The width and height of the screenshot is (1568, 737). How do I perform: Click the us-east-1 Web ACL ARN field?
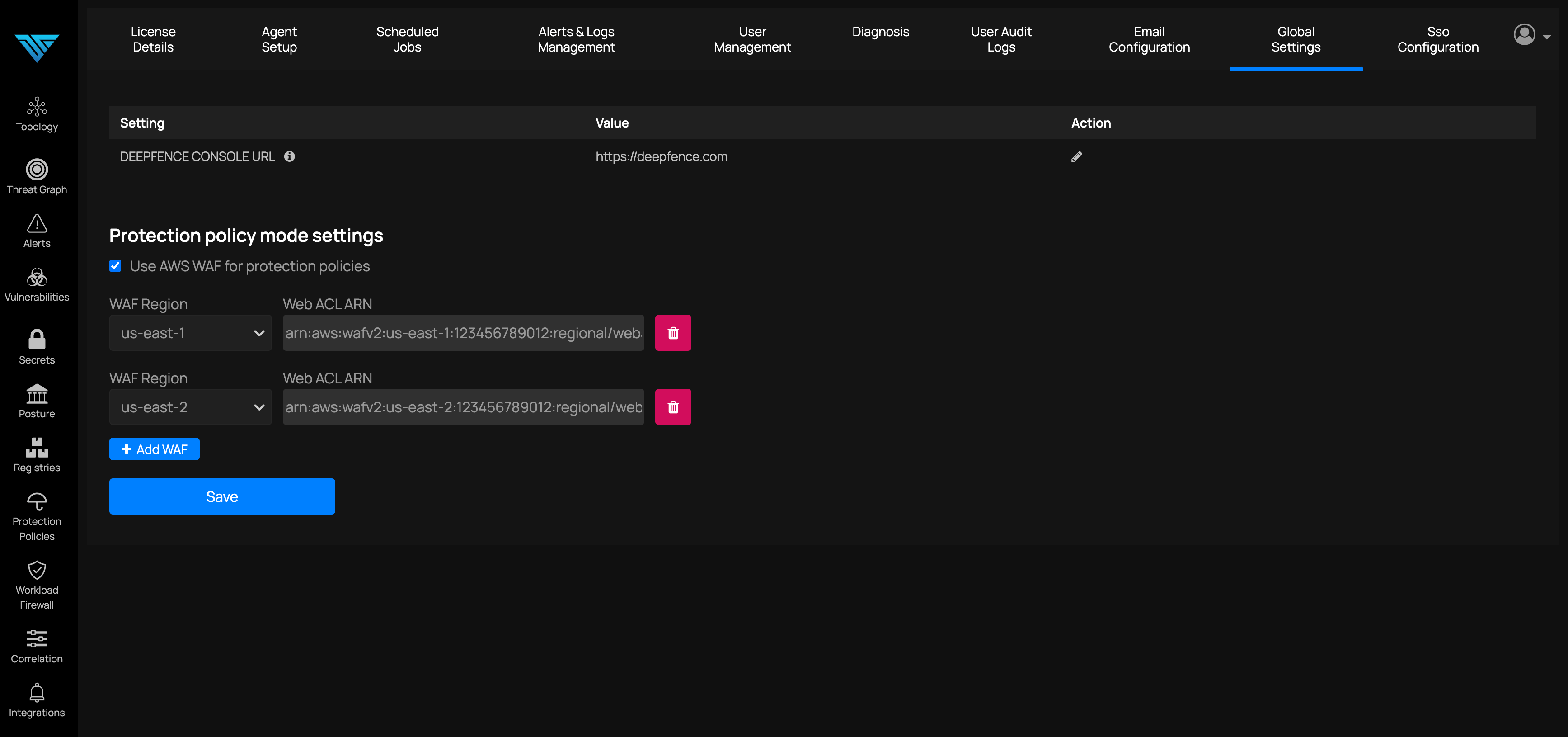[463, 333]
